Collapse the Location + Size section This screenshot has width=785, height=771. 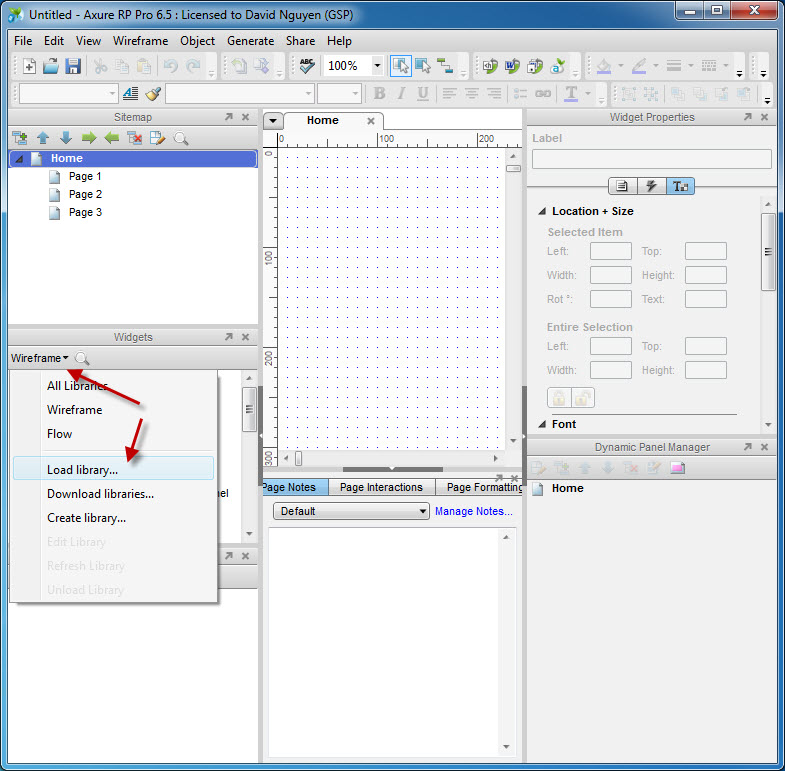542,211
